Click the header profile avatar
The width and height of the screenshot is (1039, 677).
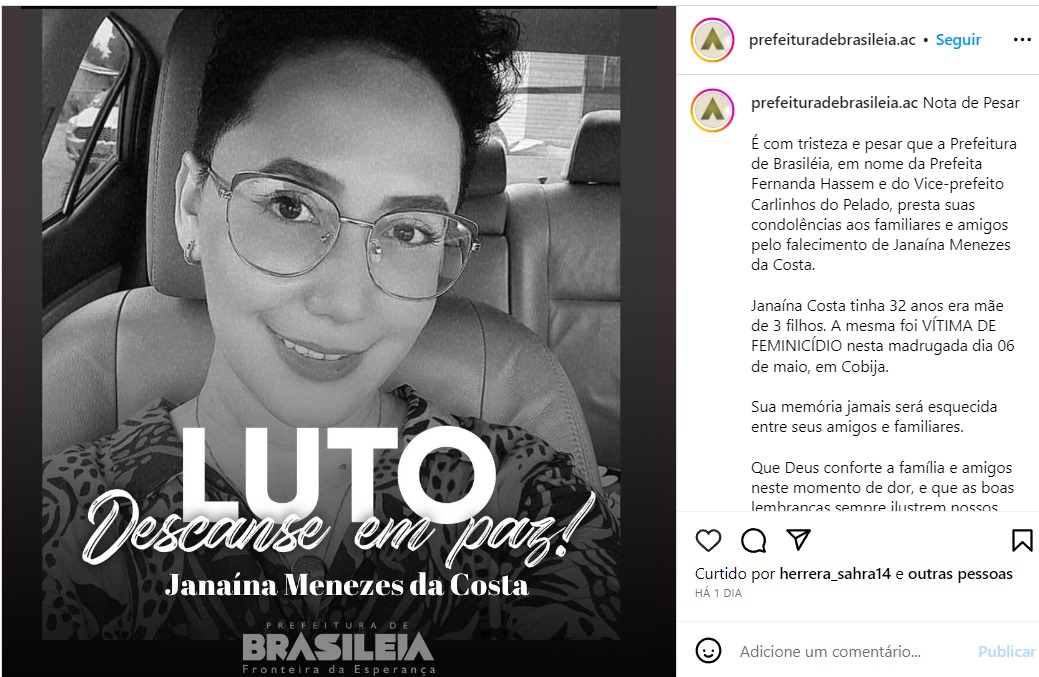click(x=712, y=40)
